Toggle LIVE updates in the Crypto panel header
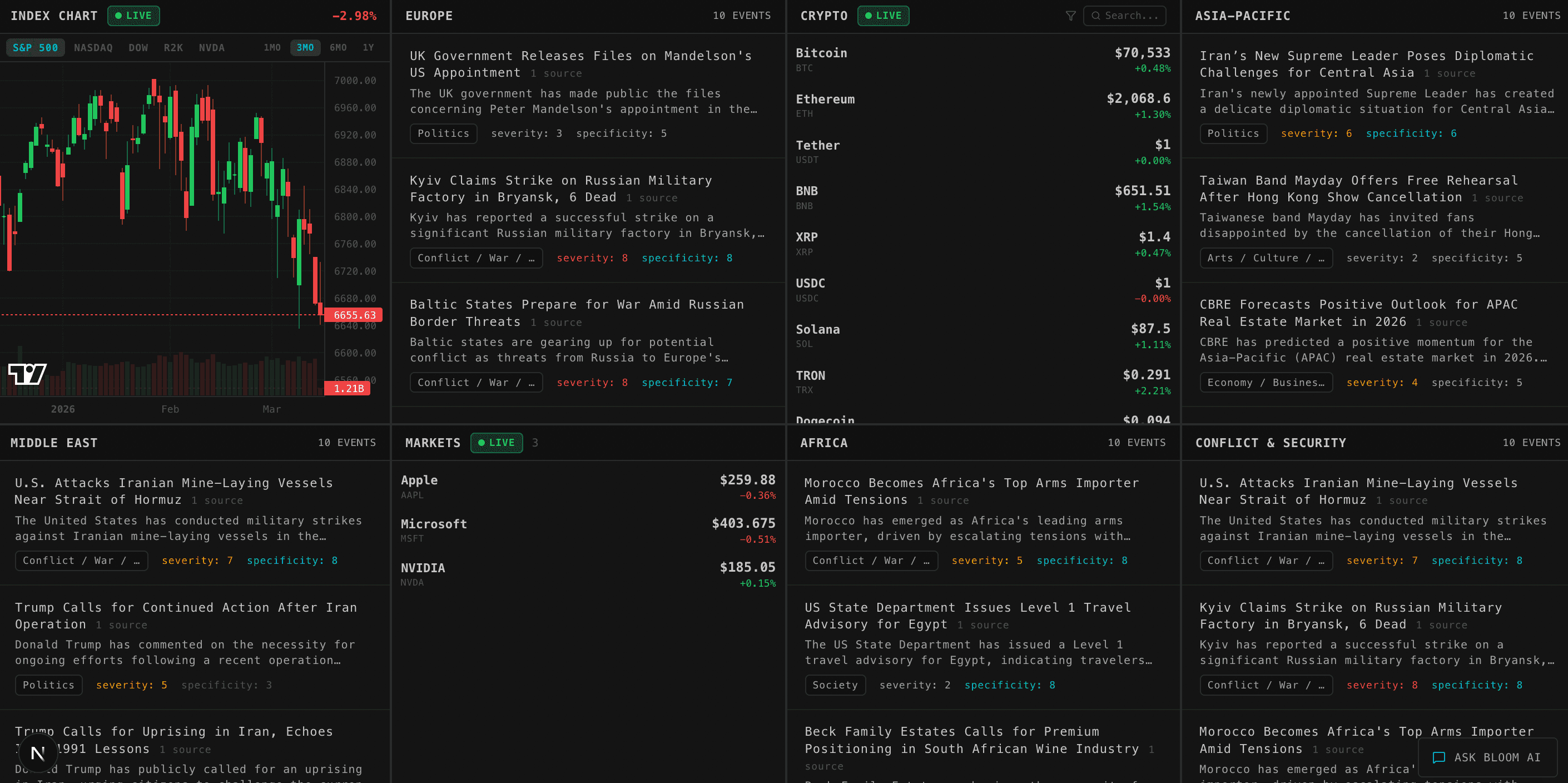Image resolution: width=1568 pixels, height=783 pixels. tap(883, 16)
